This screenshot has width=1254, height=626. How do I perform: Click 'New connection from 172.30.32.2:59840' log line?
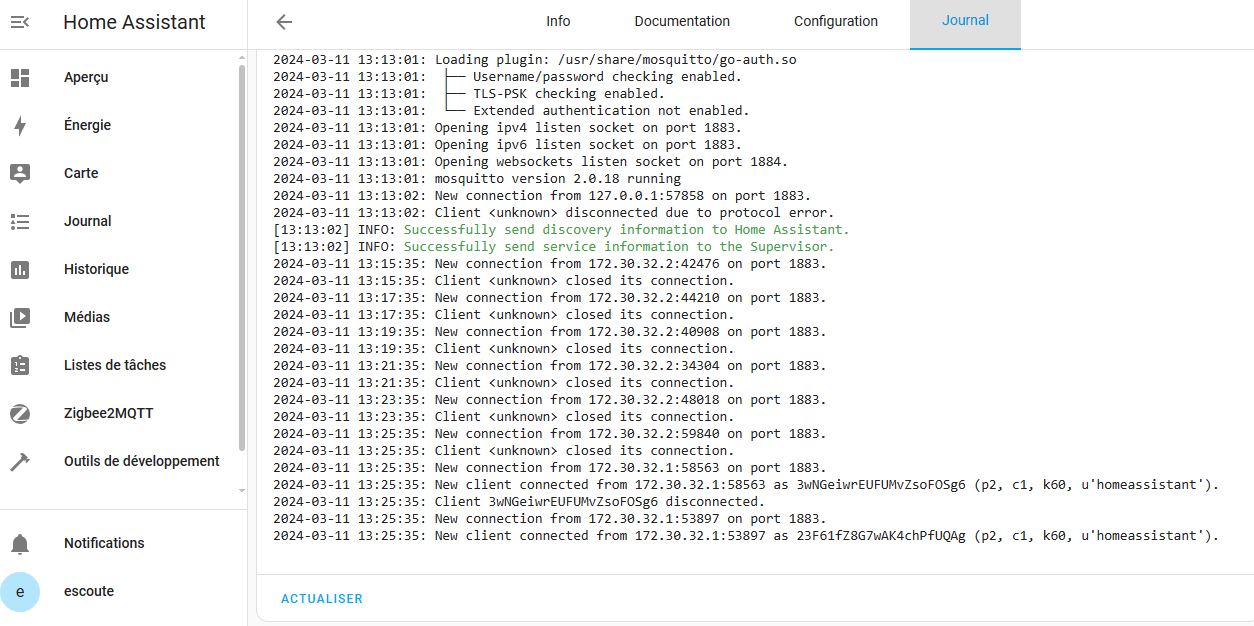tap(550, 434)
